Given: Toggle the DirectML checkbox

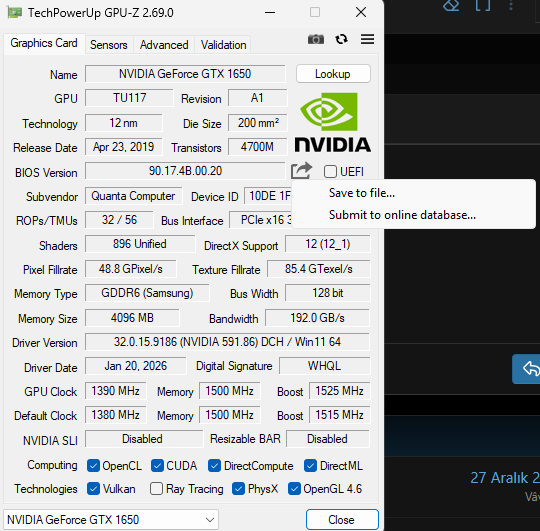Looking at the screenshot, I should pyautogui.click(x=310, y=466).
